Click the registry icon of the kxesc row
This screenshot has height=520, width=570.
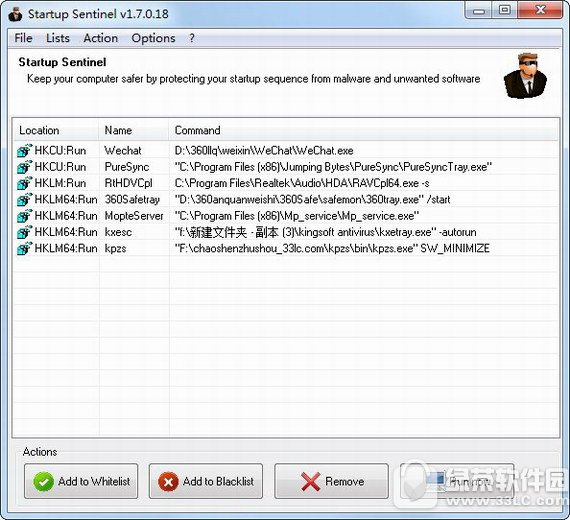(24, 232)
